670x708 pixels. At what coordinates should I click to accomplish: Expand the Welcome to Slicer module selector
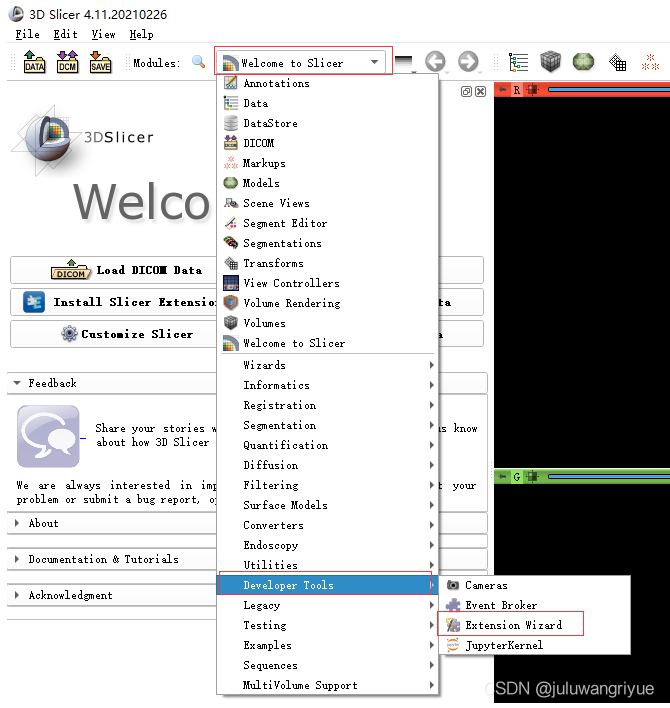coord(302,63)
